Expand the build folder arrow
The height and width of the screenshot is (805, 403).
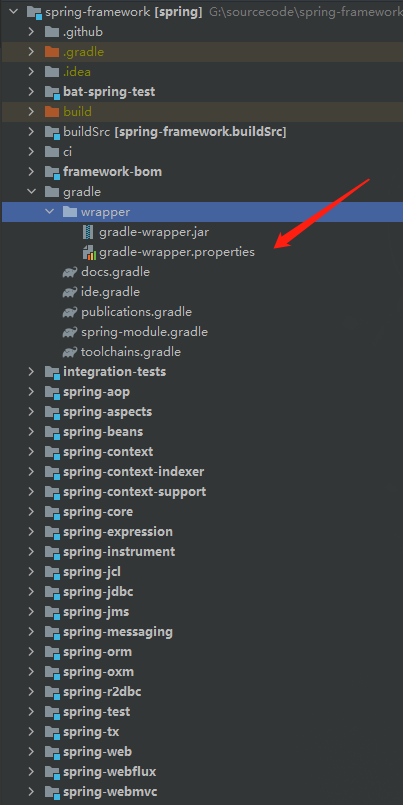coord(32,111)
